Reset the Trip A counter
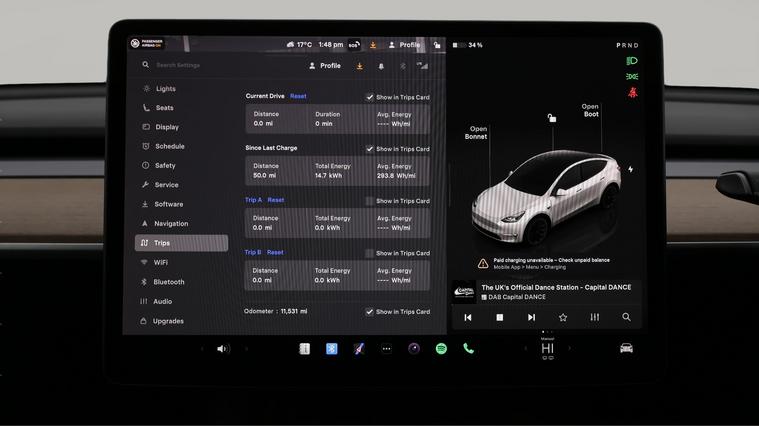Image resolution: width=759 pixels, height=426 pixels. [x=276, y=200]
